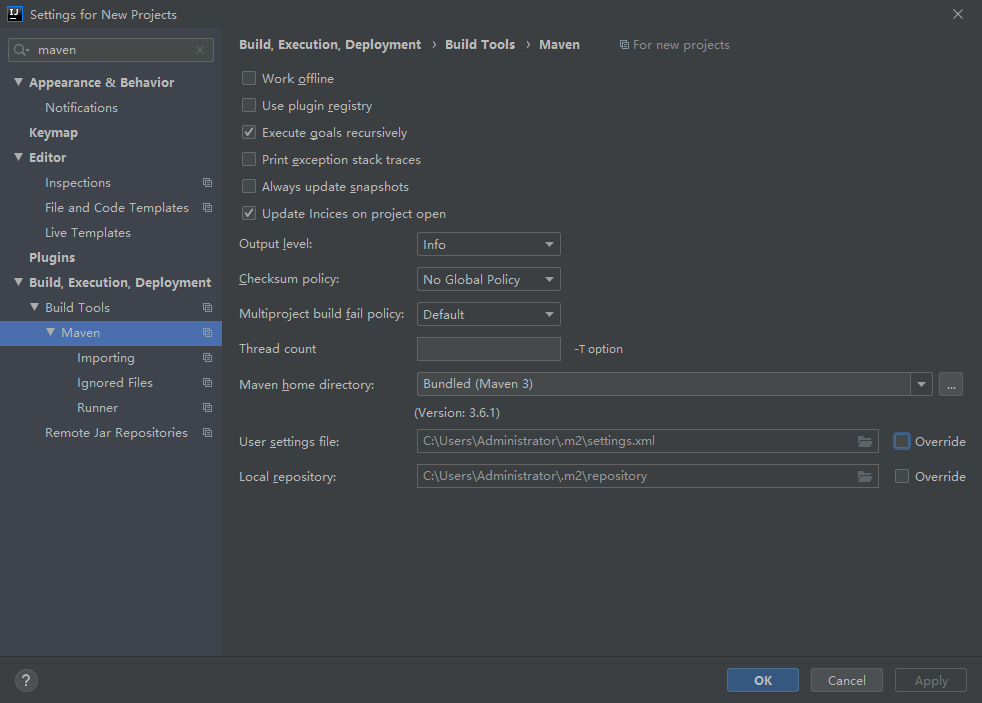
Task: Clear the maven search field text
Action: click(x=200, y=50)
